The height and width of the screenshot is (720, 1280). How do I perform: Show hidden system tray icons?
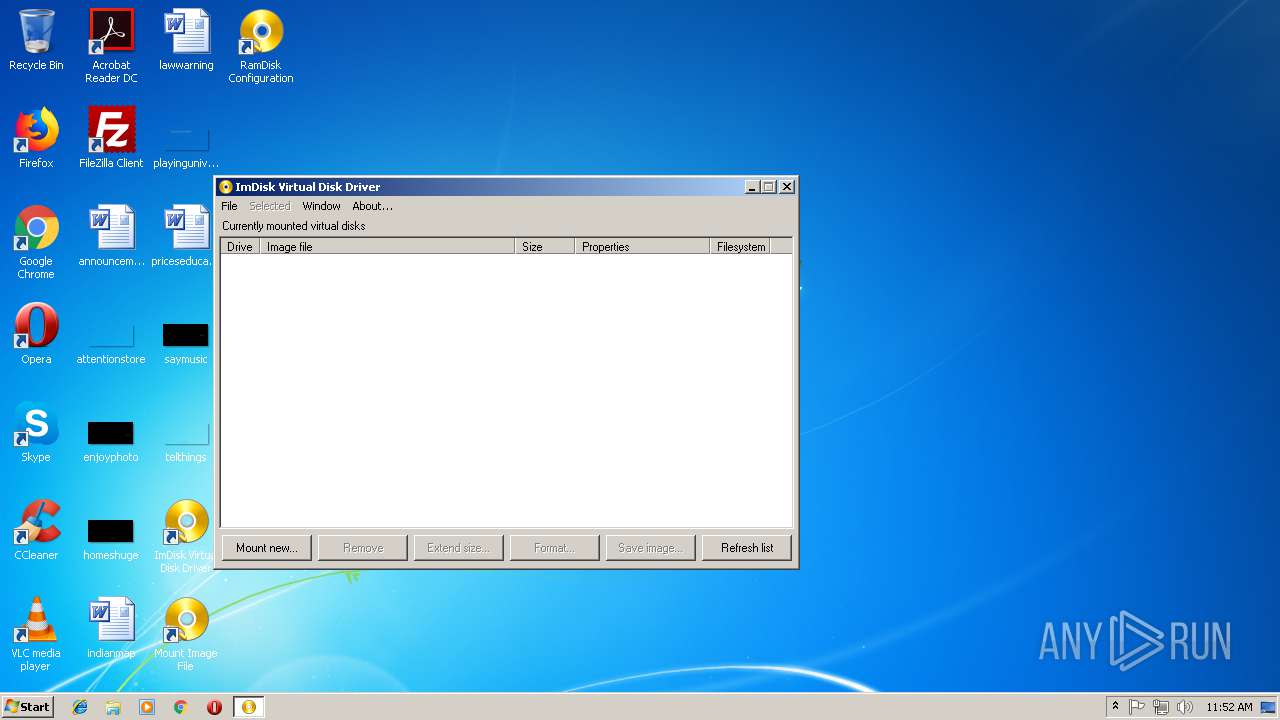[1115, 707]
